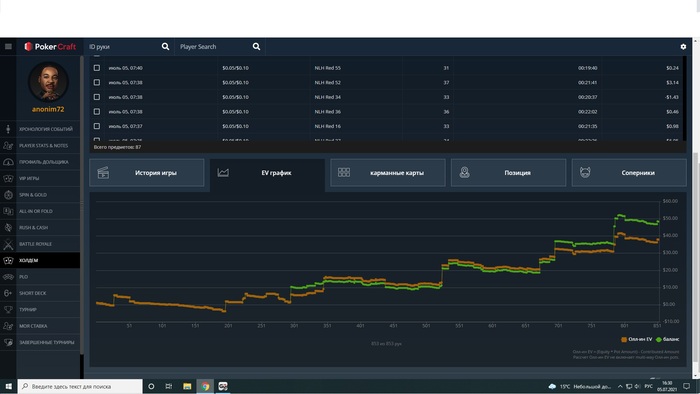Open SPIN & GOLD menu label

click(x=33, y=195)
